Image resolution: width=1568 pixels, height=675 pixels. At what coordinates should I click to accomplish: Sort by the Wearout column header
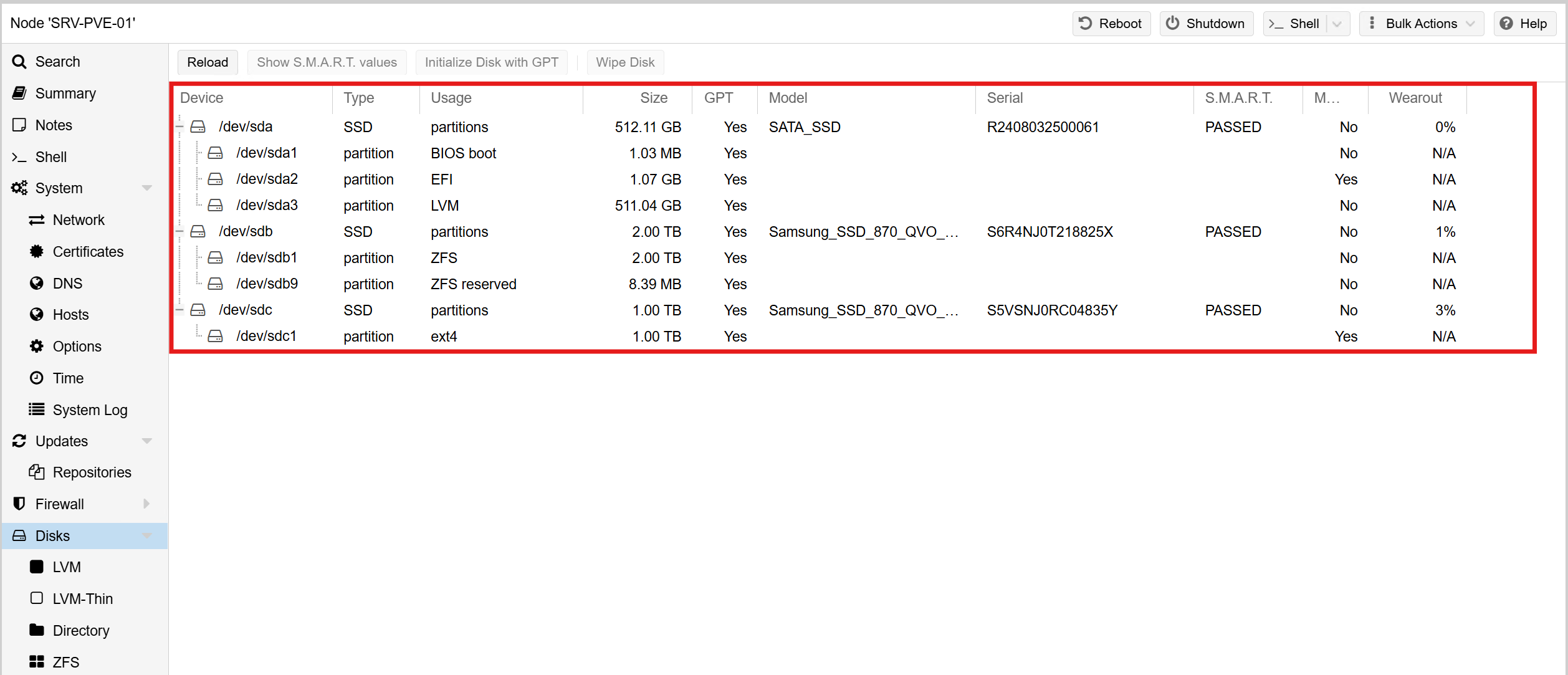tap(1415, 98)
